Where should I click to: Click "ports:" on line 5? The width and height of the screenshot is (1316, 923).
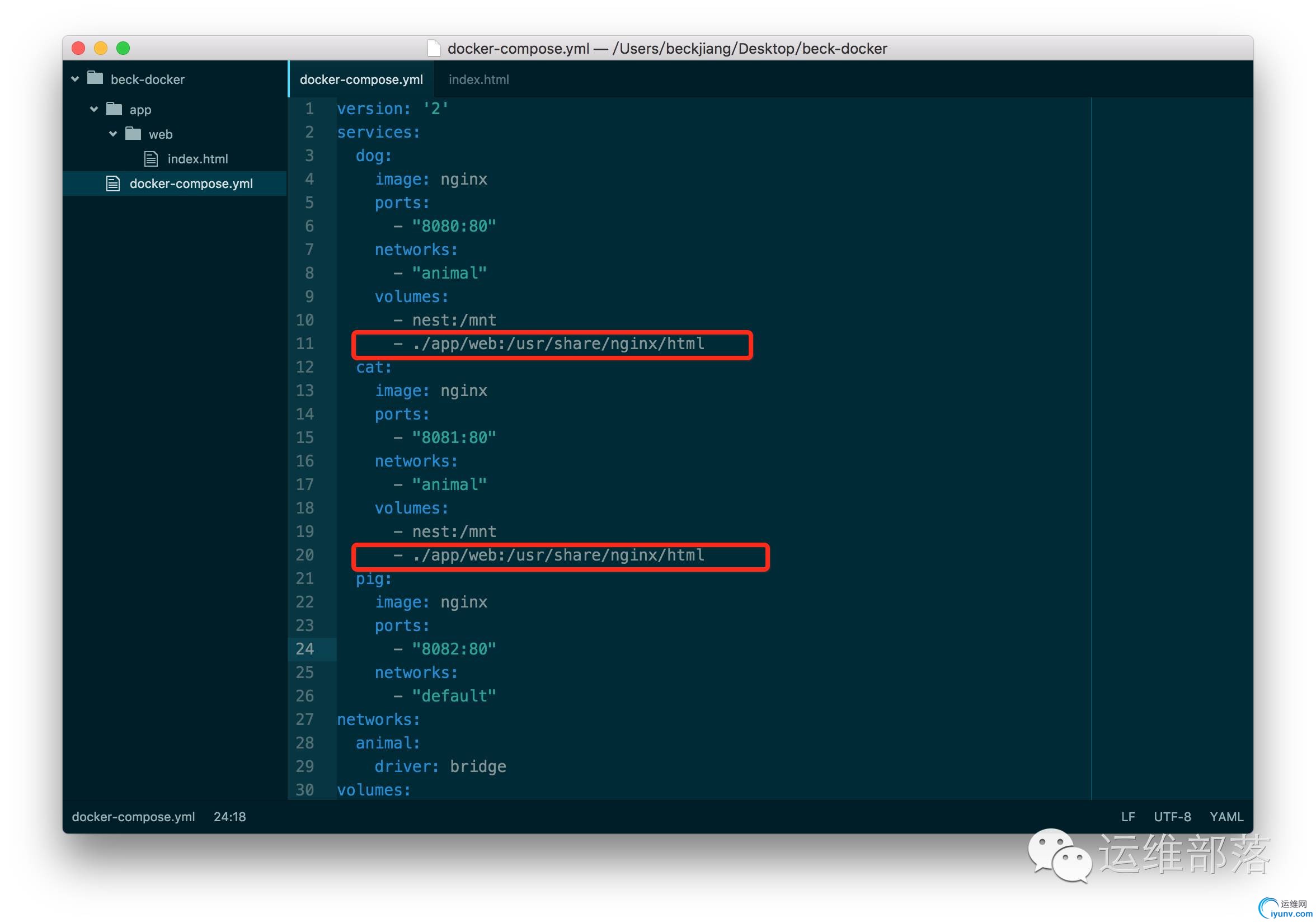pyautogui.click(x=402, y=203)
